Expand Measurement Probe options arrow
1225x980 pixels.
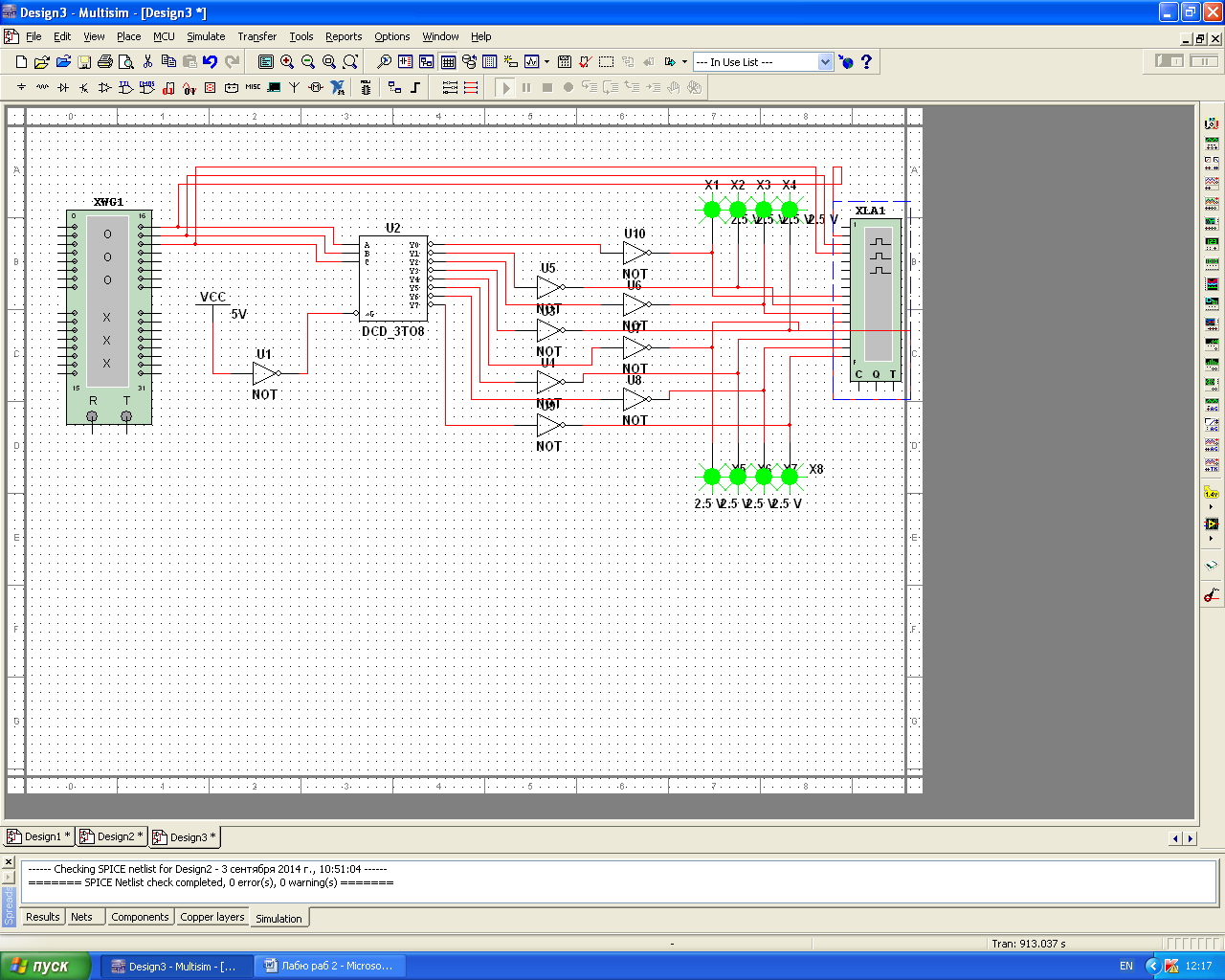pyautogui.click(x=1212, y=506)
